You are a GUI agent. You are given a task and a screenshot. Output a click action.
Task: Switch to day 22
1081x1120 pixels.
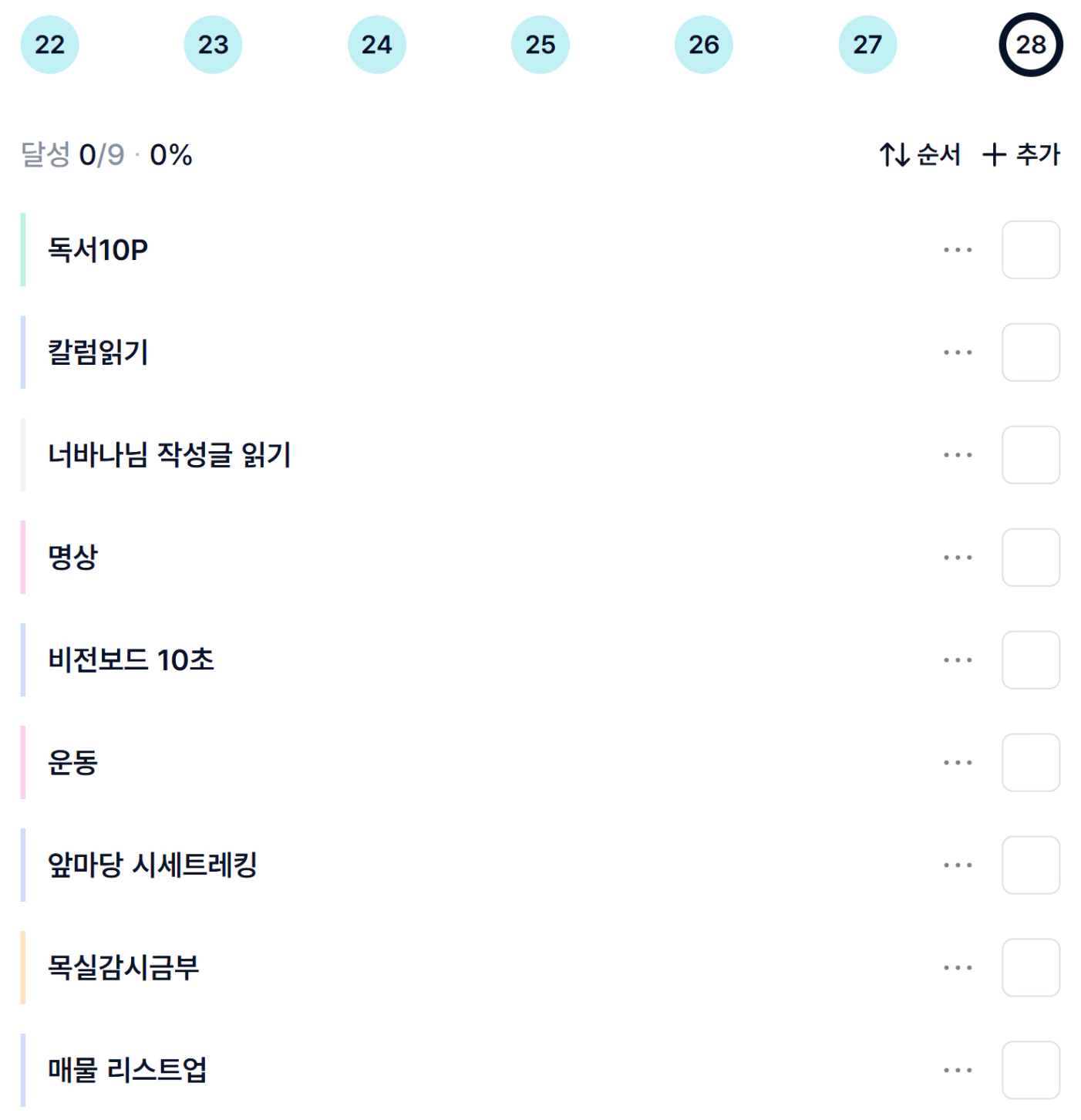click(x=49, y=45)
